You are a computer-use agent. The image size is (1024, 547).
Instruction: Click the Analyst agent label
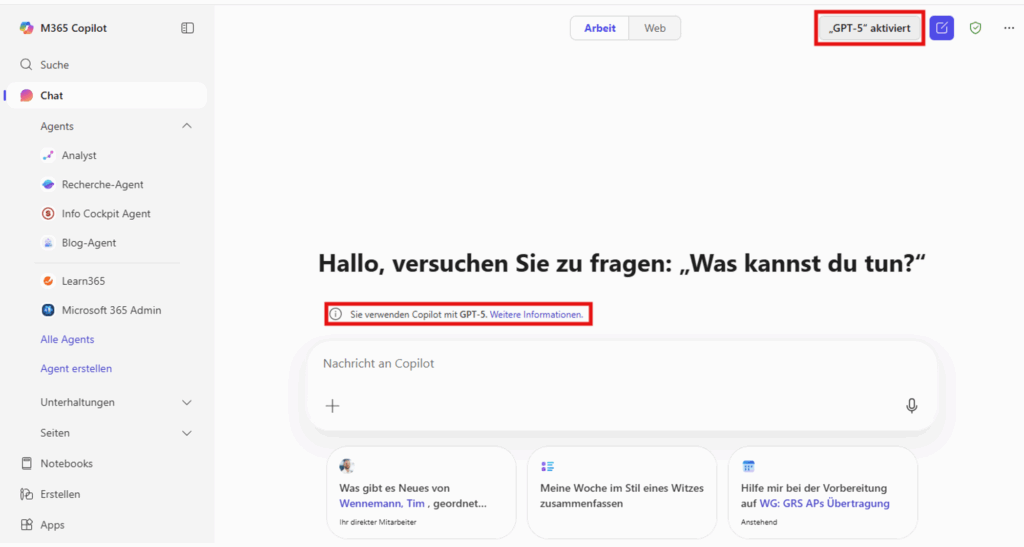(79, 155)
